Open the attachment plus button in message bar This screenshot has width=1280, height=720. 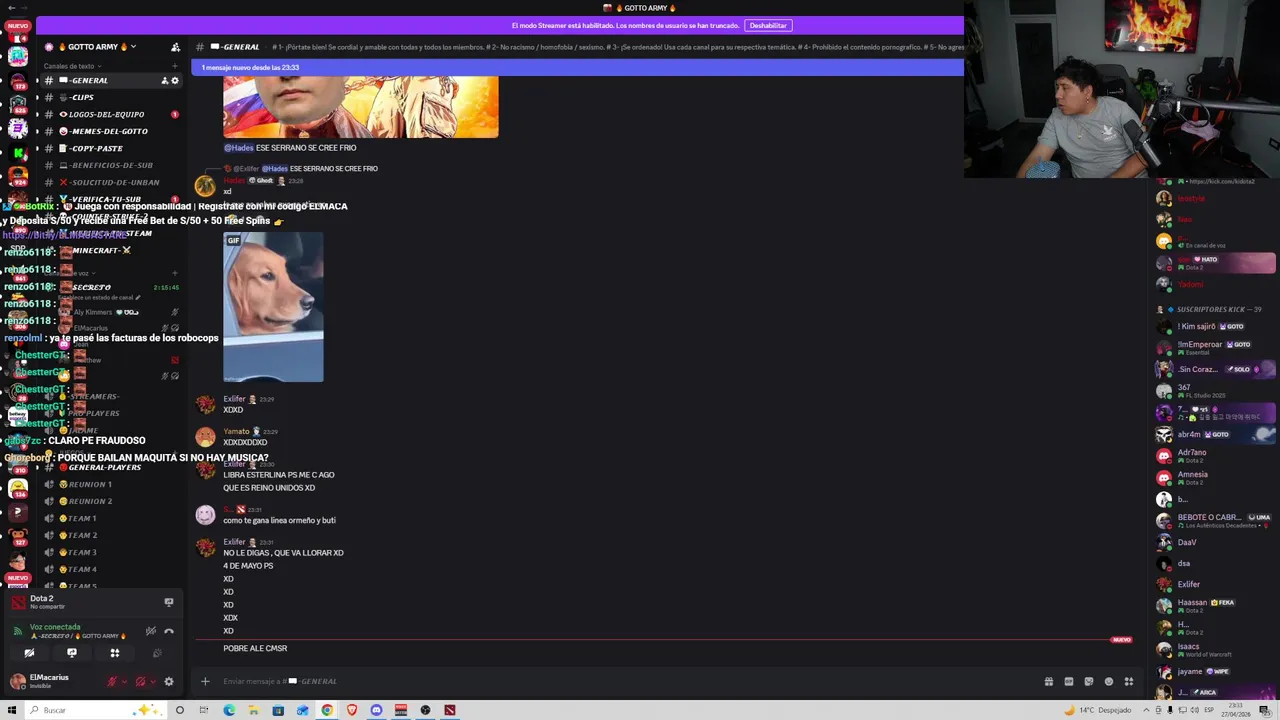click(205, 681)
